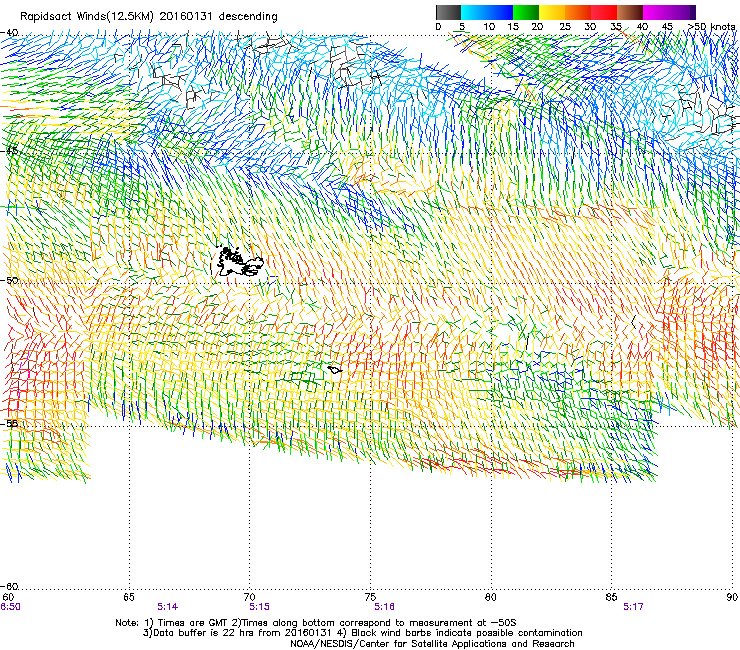The width and height of the screenshot is (740, 650).
Task: Pick the red 30–35 knots legend segment
Action: tap(604, 12)
